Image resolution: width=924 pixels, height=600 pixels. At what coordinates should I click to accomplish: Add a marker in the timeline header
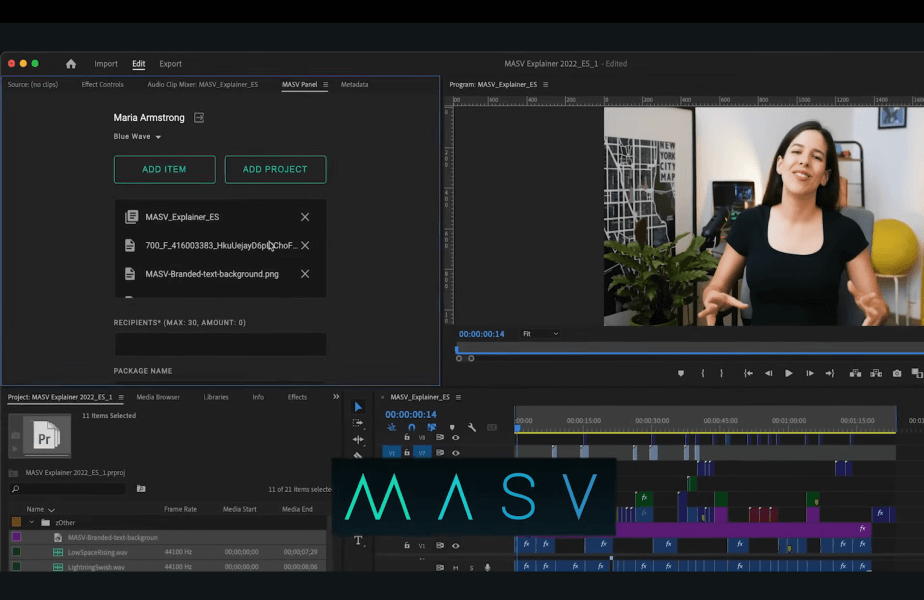pos(452,427)
